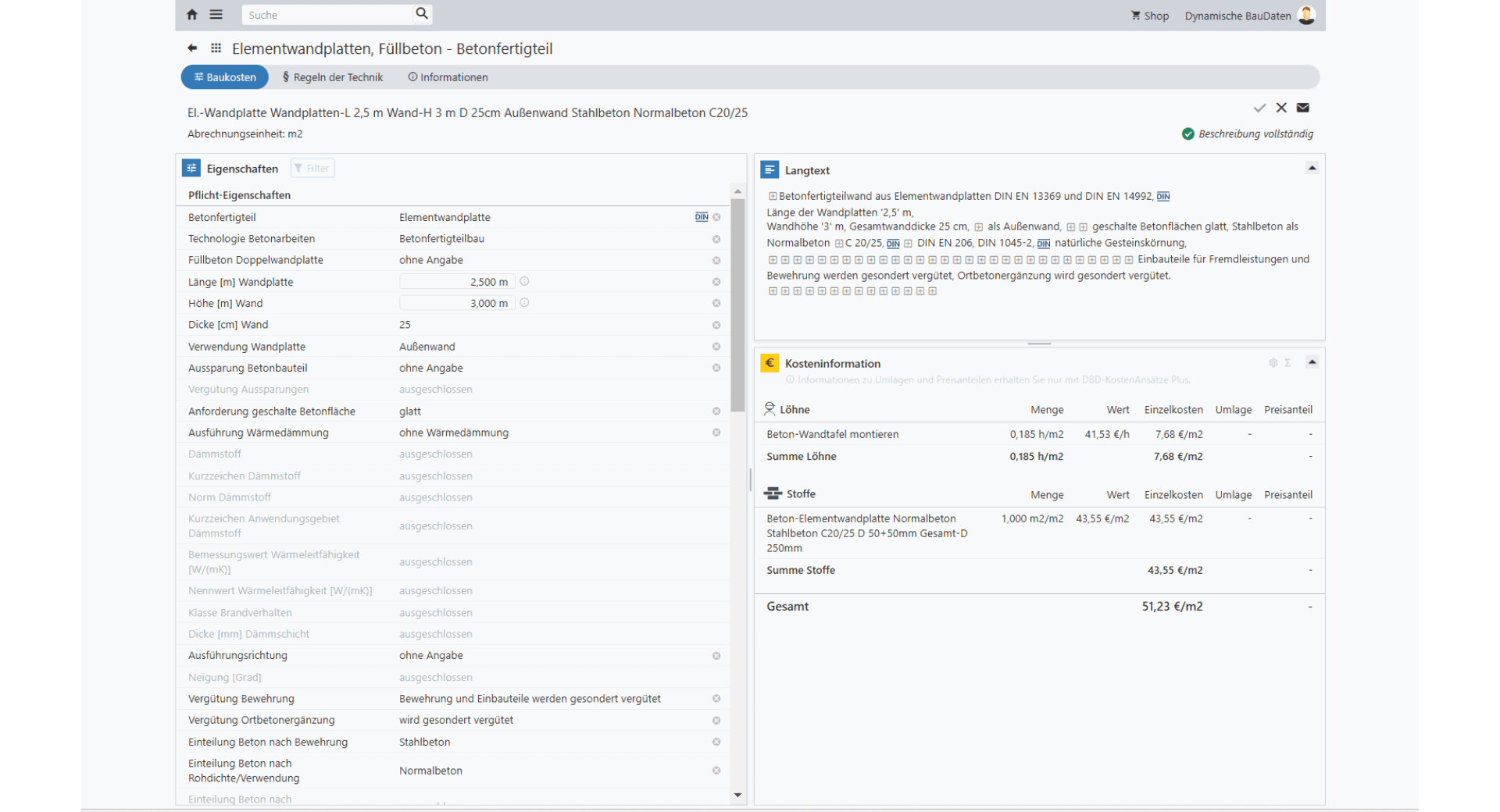This screenshot has width=1500, height=812.
Task: Open the Shop link
Action: point(1150,16)
